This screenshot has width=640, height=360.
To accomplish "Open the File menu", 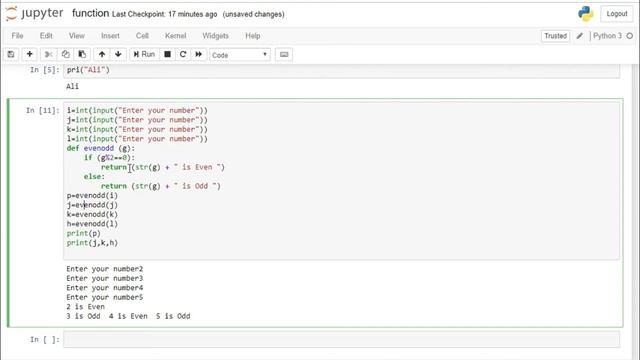I will (x=17, y=36).
